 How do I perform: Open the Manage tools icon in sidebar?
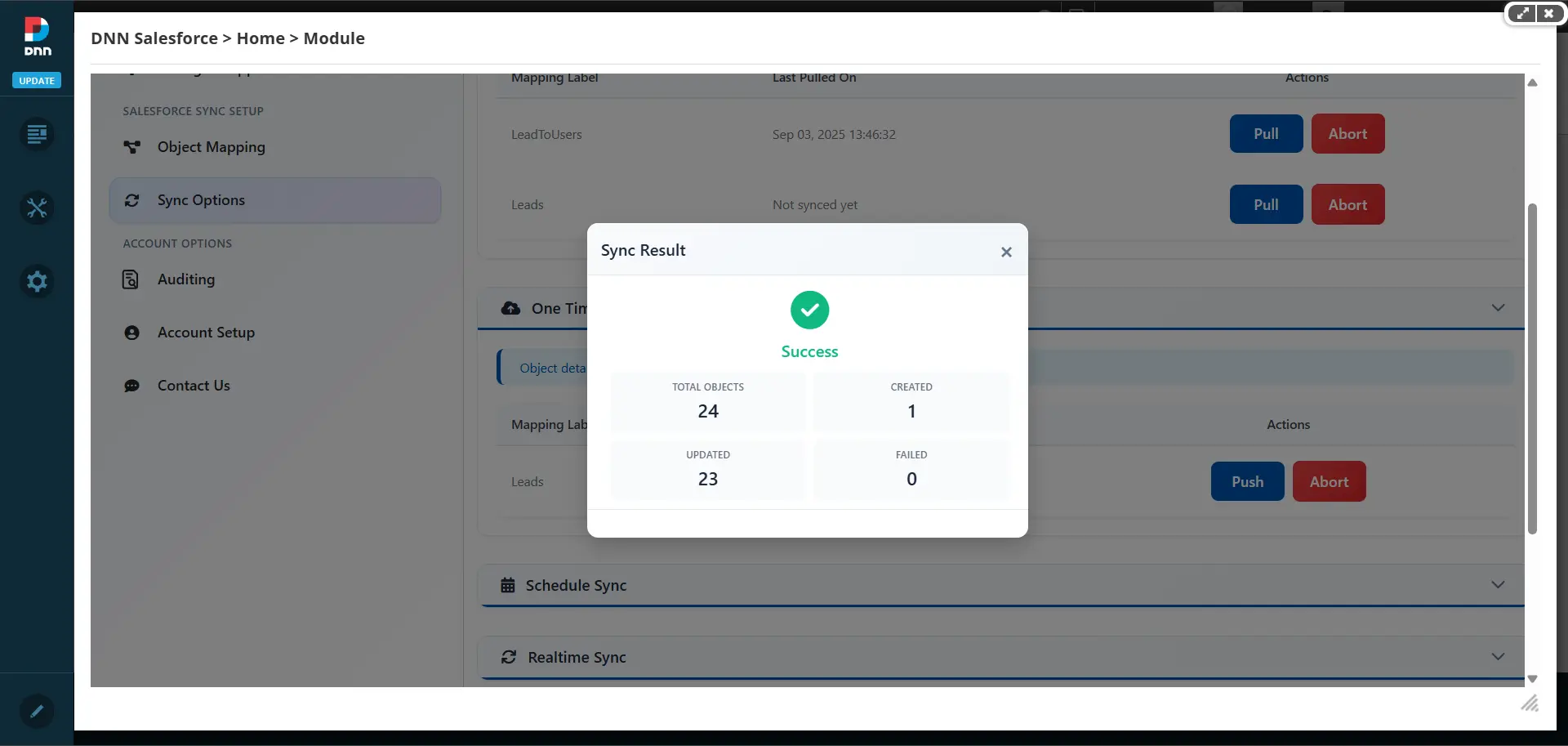click(37, 208)
